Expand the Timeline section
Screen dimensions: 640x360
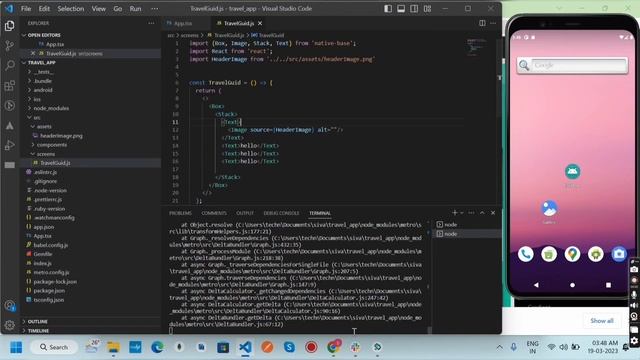tap(38, 331)
